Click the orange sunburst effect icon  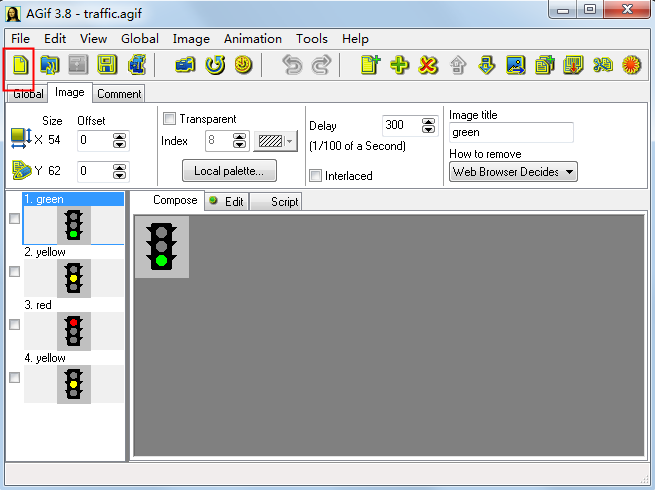631,65
